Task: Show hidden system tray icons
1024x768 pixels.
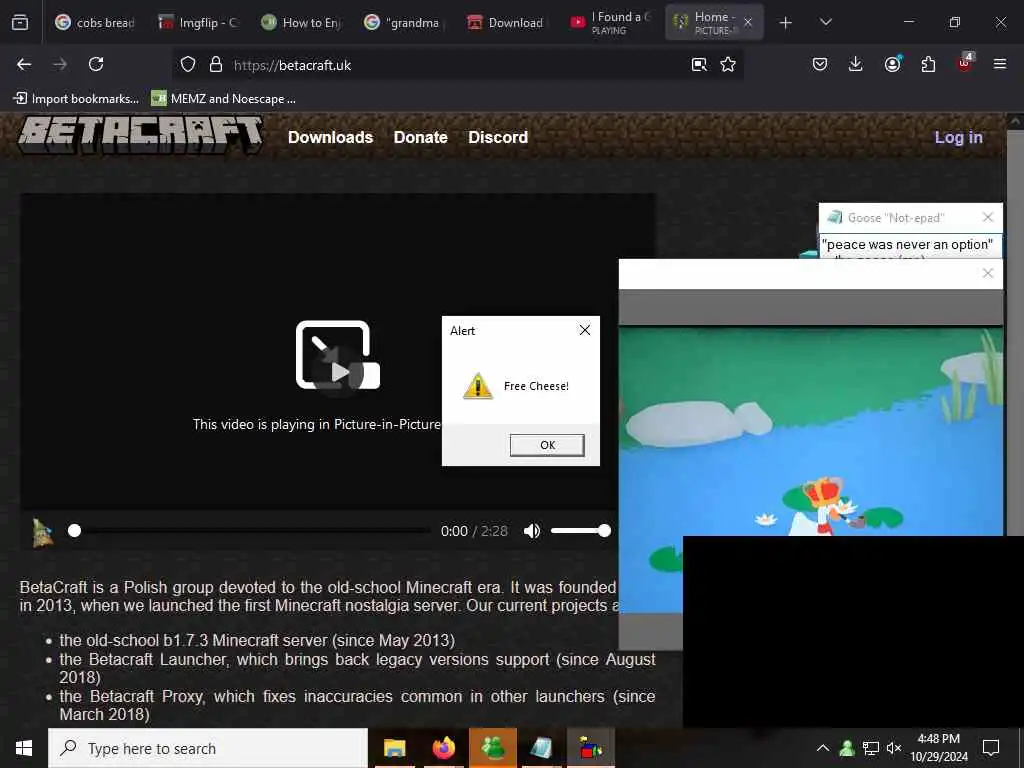Action: (823, 748)
